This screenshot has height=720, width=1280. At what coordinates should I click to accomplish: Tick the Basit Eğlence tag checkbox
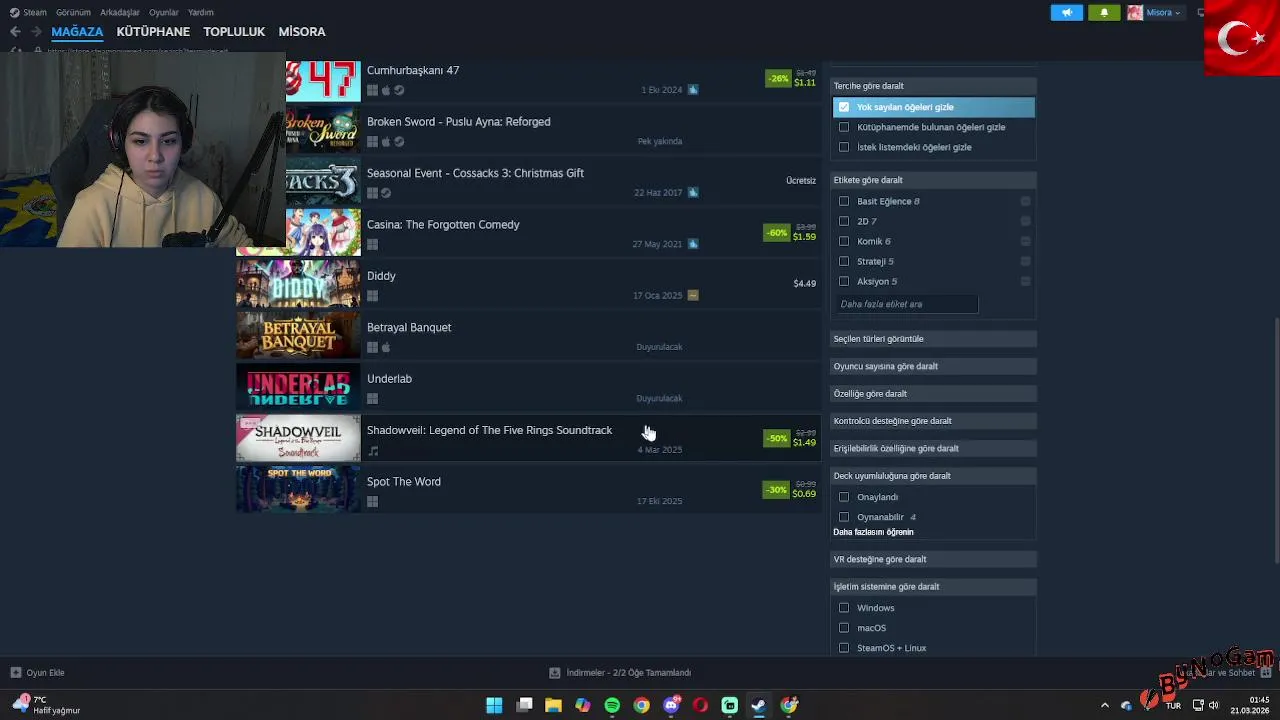coord(844,201)
